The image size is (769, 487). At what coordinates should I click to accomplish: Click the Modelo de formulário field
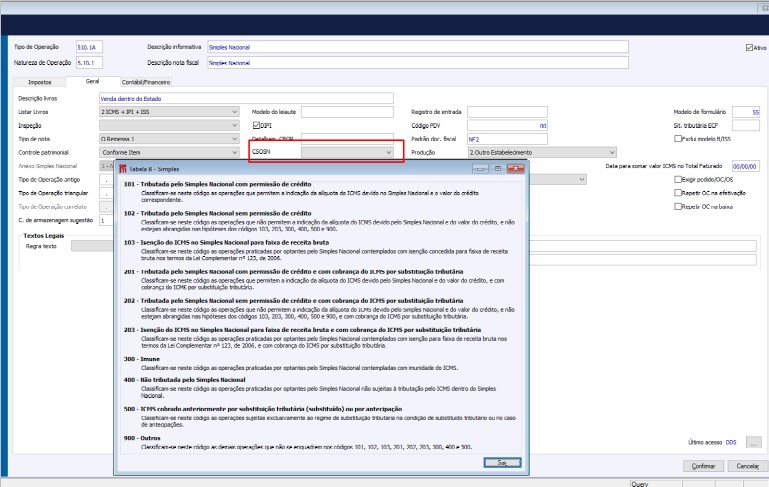tap(746, 112)
